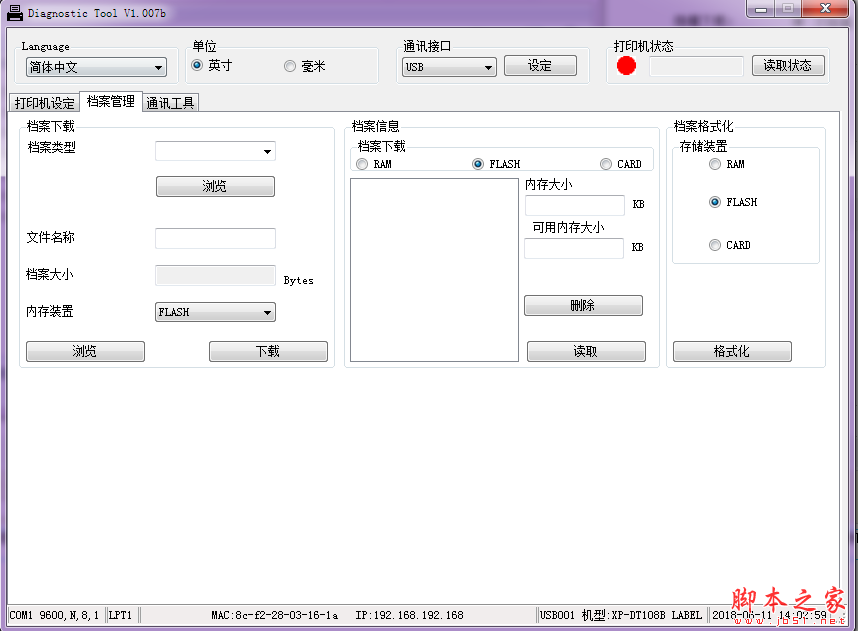Click the 格式化 button
This screenshot has width=858, height=632.
click(x=732, y=351)
